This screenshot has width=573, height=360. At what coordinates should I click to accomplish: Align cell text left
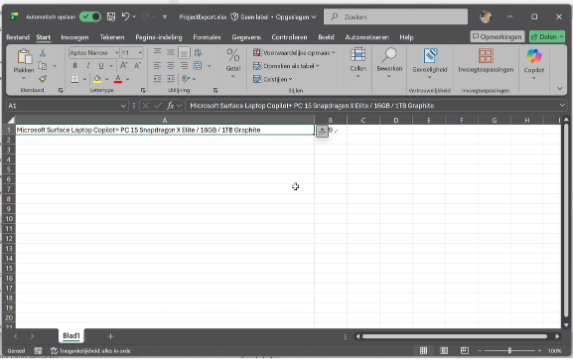(x=158, y=66)
